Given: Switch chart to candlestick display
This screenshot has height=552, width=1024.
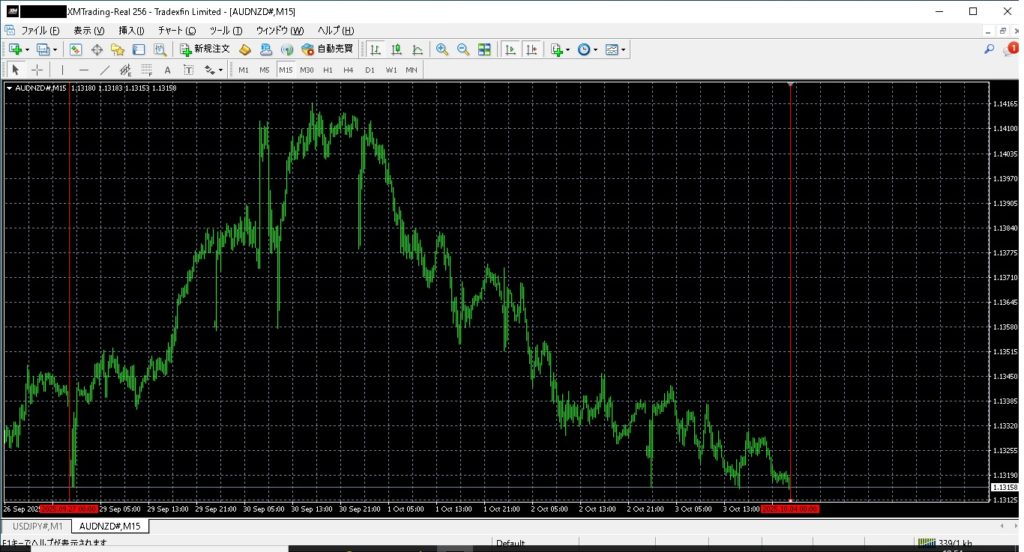Looking at the screenshot, I should pos(396,49).
